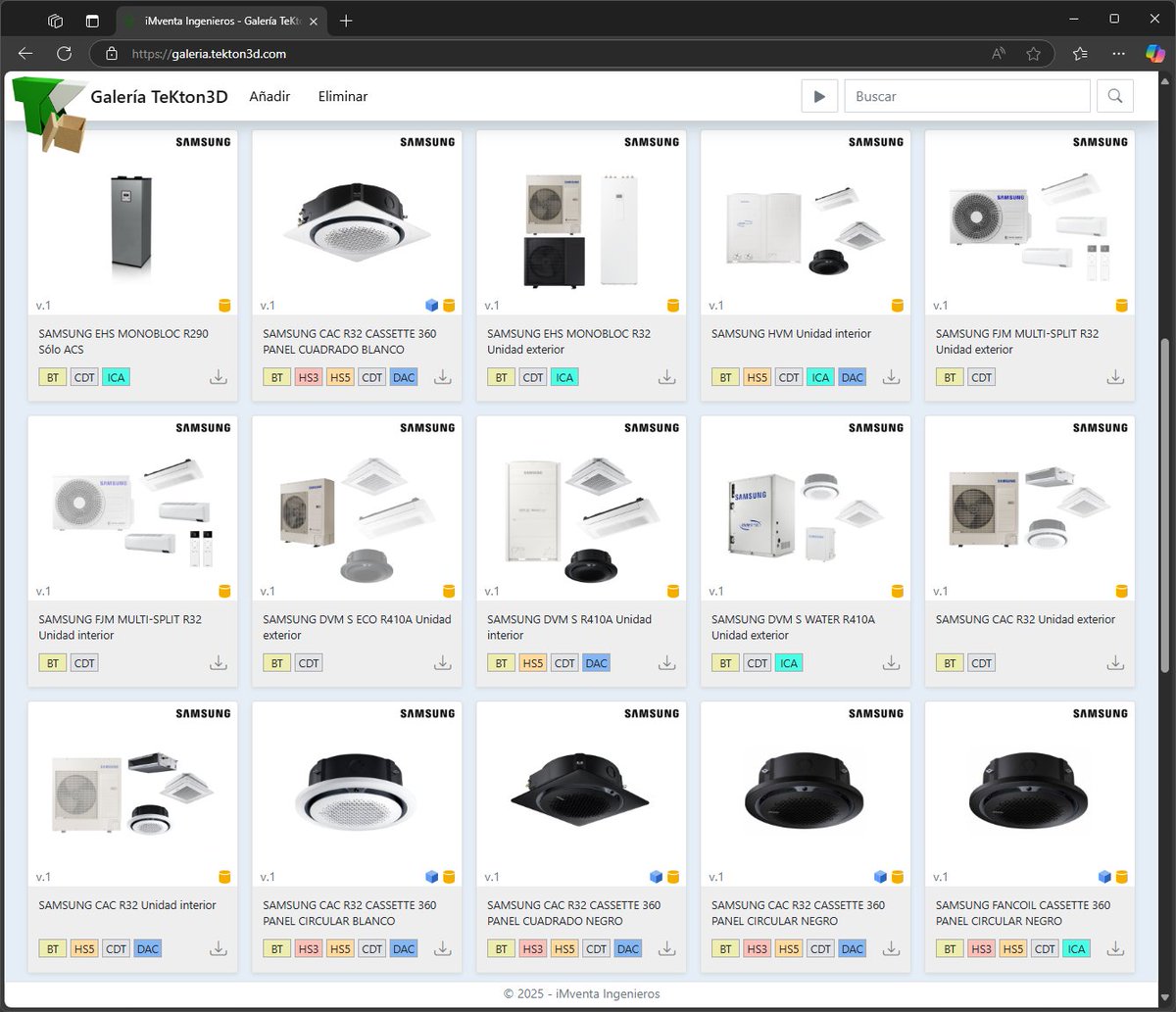Click blue 3D cube icon on PANEL CUADRADO BLANCO card

pyautogui.click(x=432, y=306)
